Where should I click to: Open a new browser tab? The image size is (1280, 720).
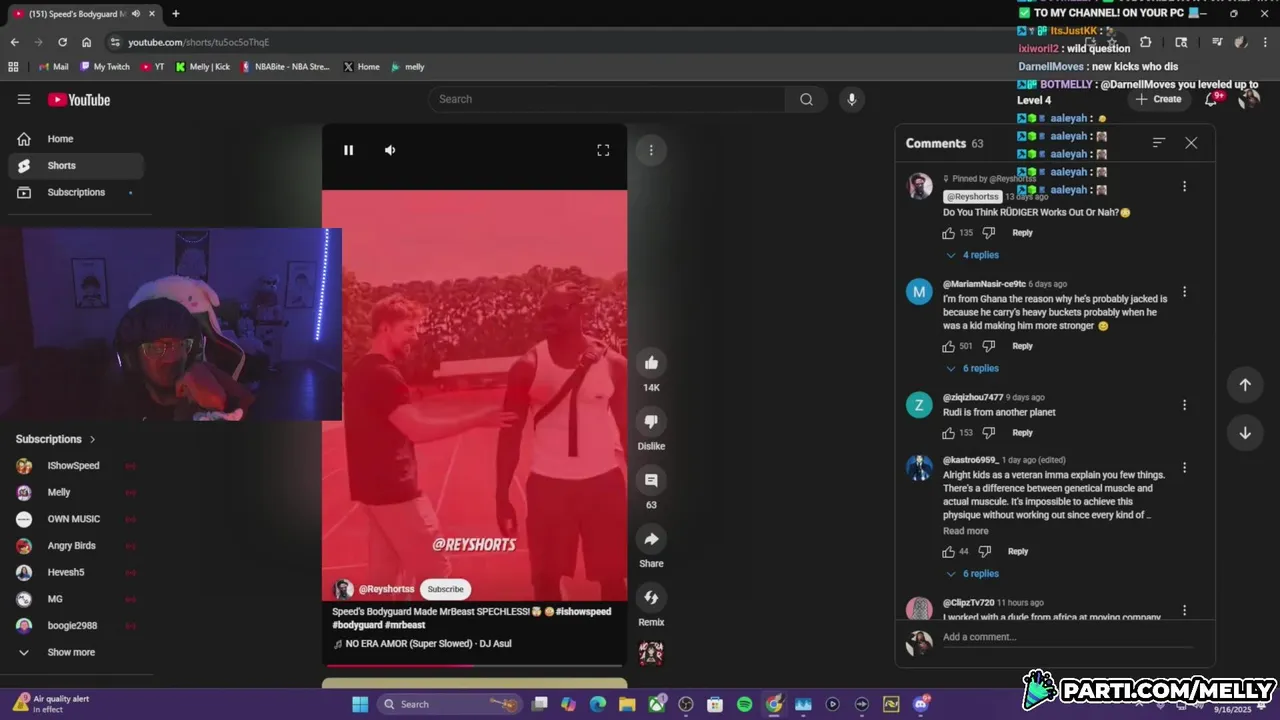(x=176, y=13)
